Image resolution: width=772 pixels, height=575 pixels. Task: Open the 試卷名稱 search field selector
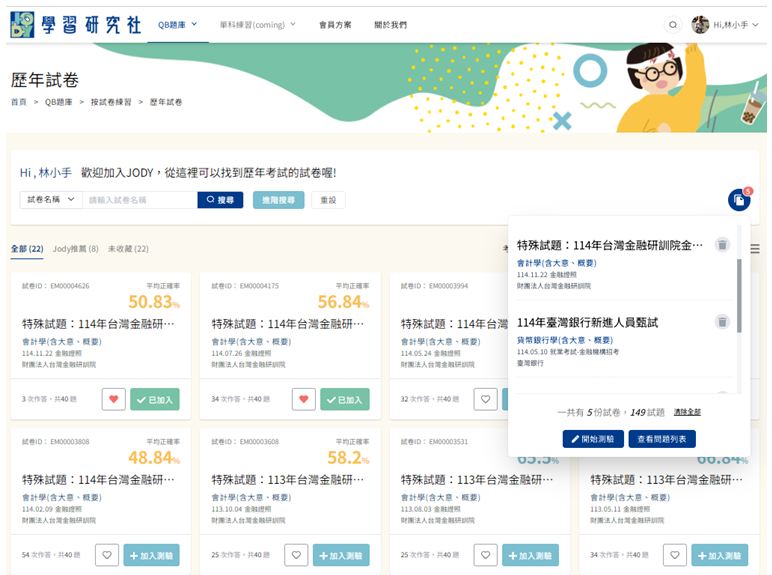(51, 200)
